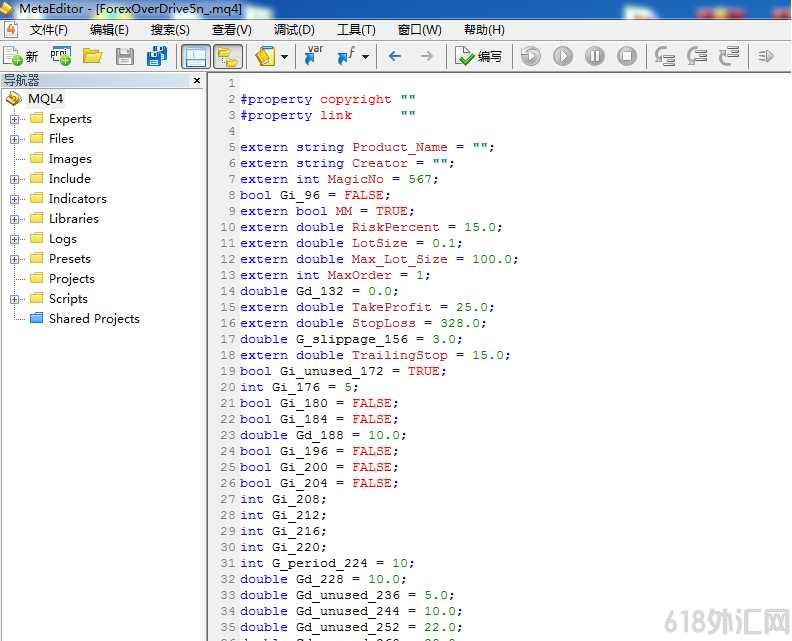
Task: Click the TrailingStop variable in code
Action: 400,355
